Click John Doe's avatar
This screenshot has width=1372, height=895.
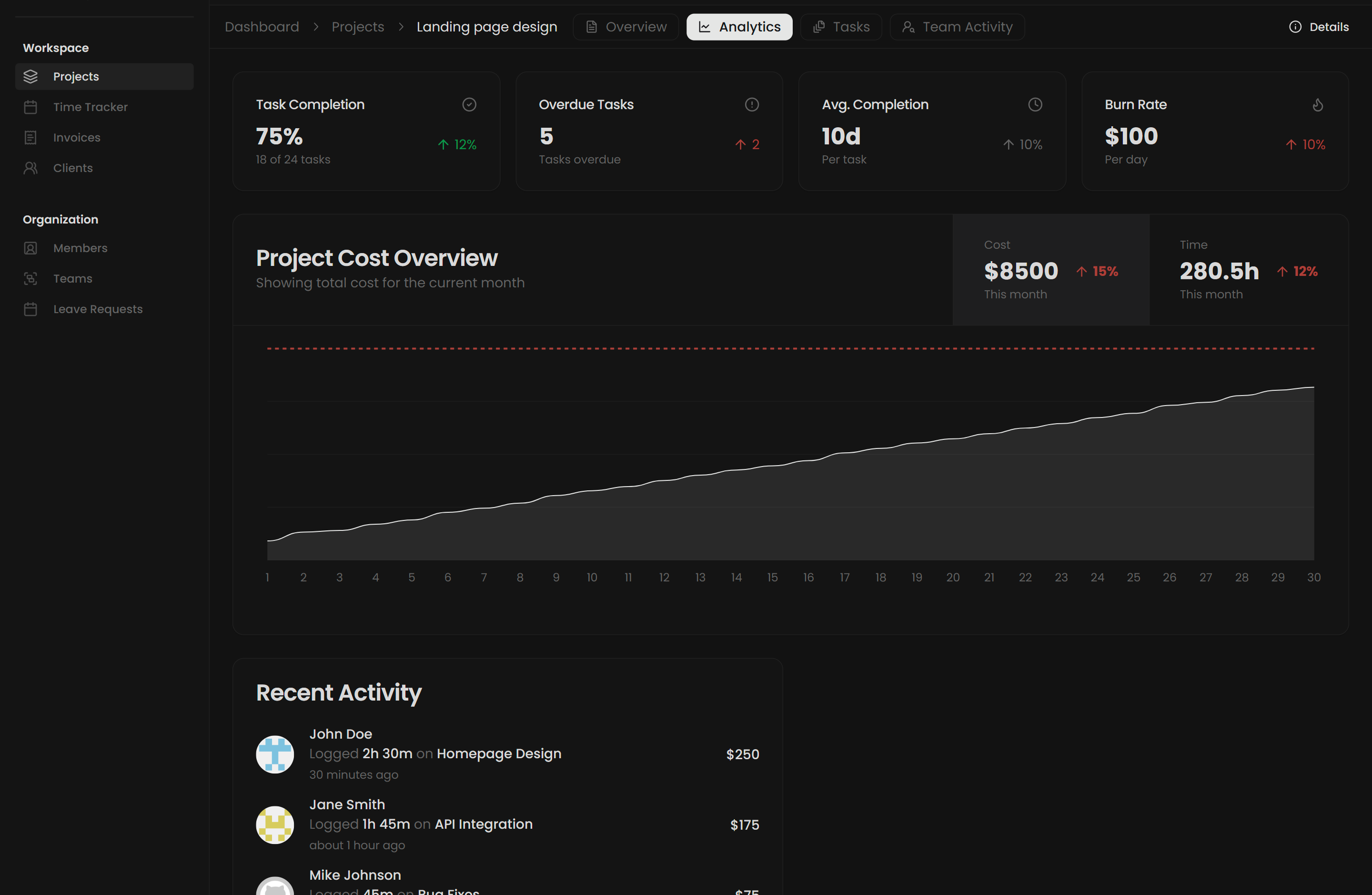[x=275, y=754]
